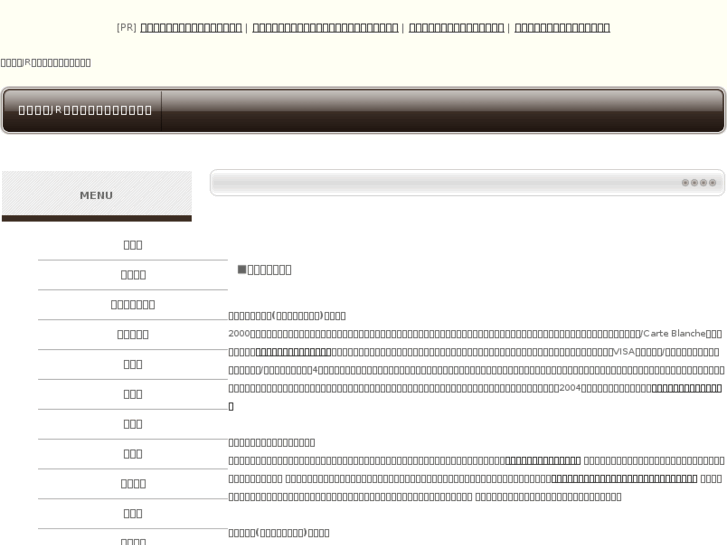Image resolution: width=727 pixels, height=545 pixels.
Task: Open the third PR link in the top row
Action: click(456, 28)
